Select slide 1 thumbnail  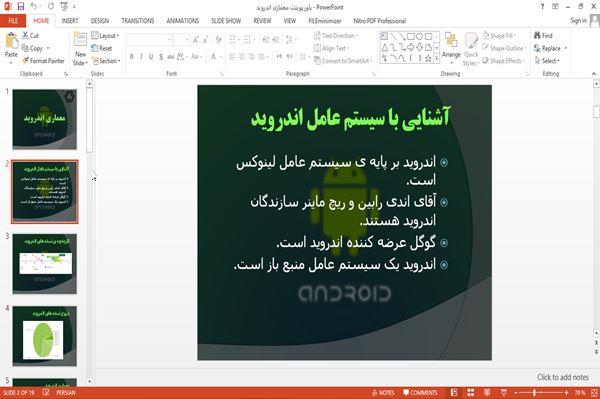click(44, 119)
